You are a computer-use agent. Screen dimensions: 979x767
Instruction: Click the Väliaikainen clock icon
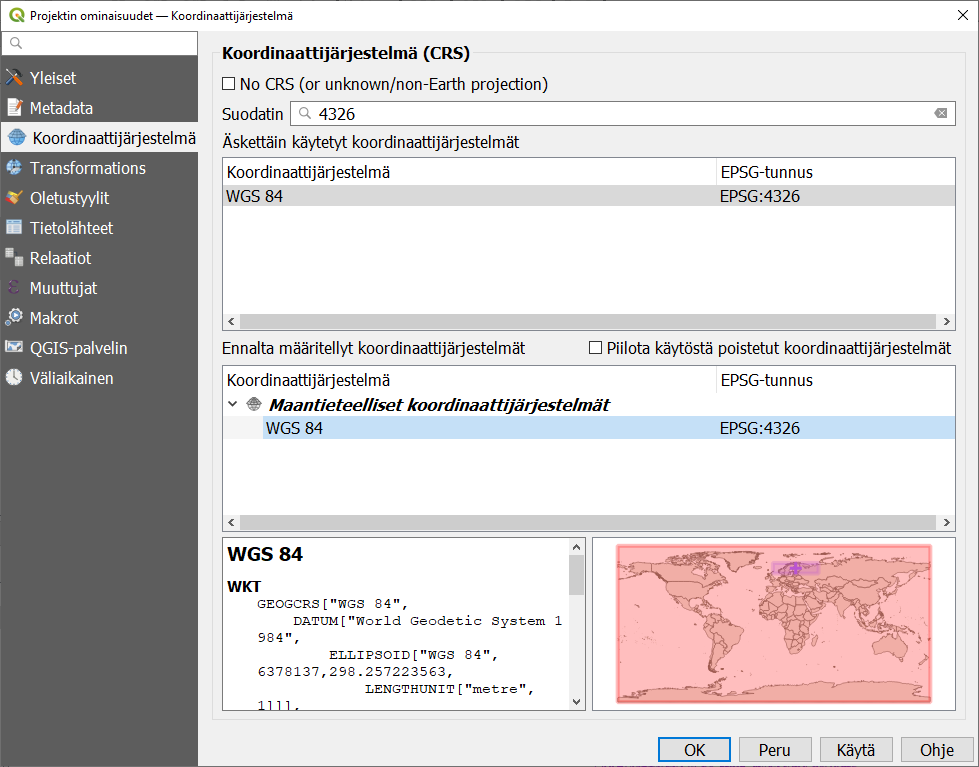14,378
